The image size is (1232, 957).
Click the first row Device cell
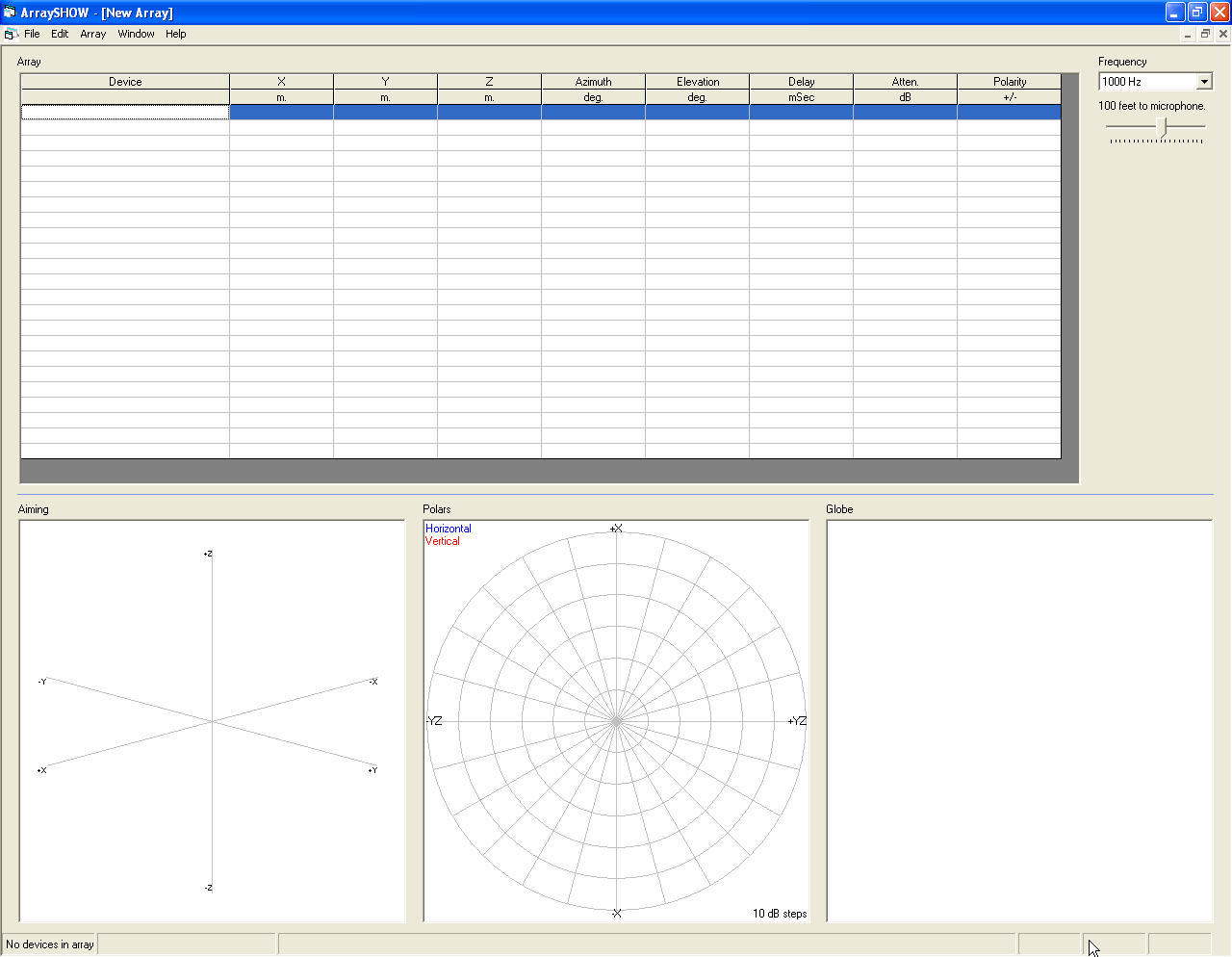[125, 113]
